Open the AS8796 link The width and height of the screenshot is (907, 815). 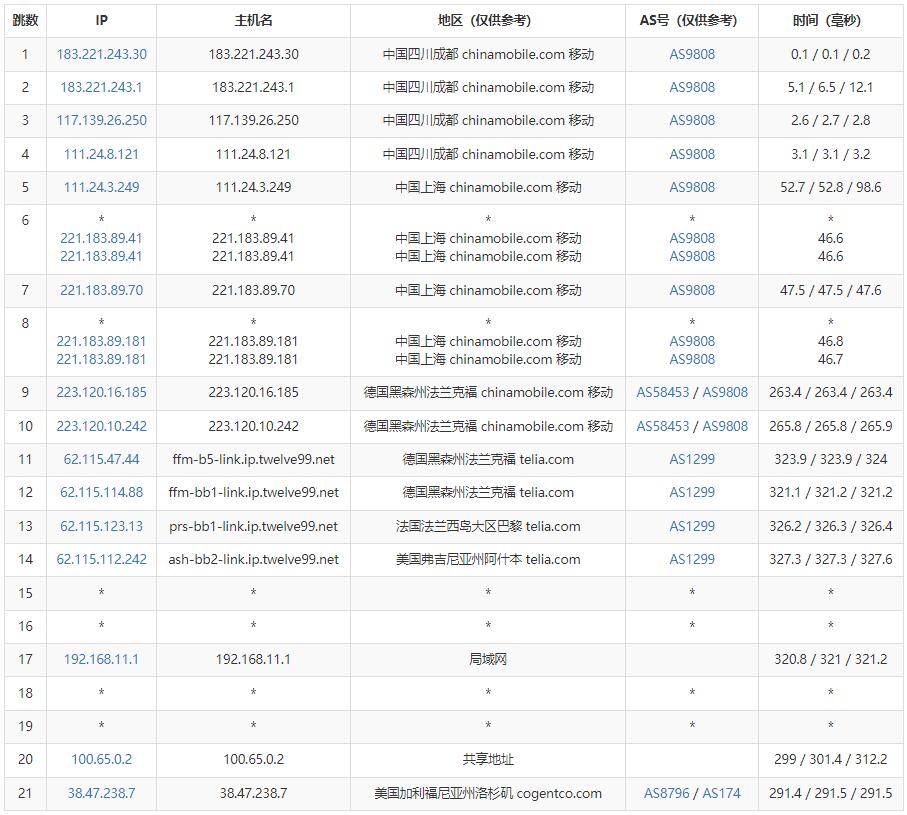click(x=666, y=793)
